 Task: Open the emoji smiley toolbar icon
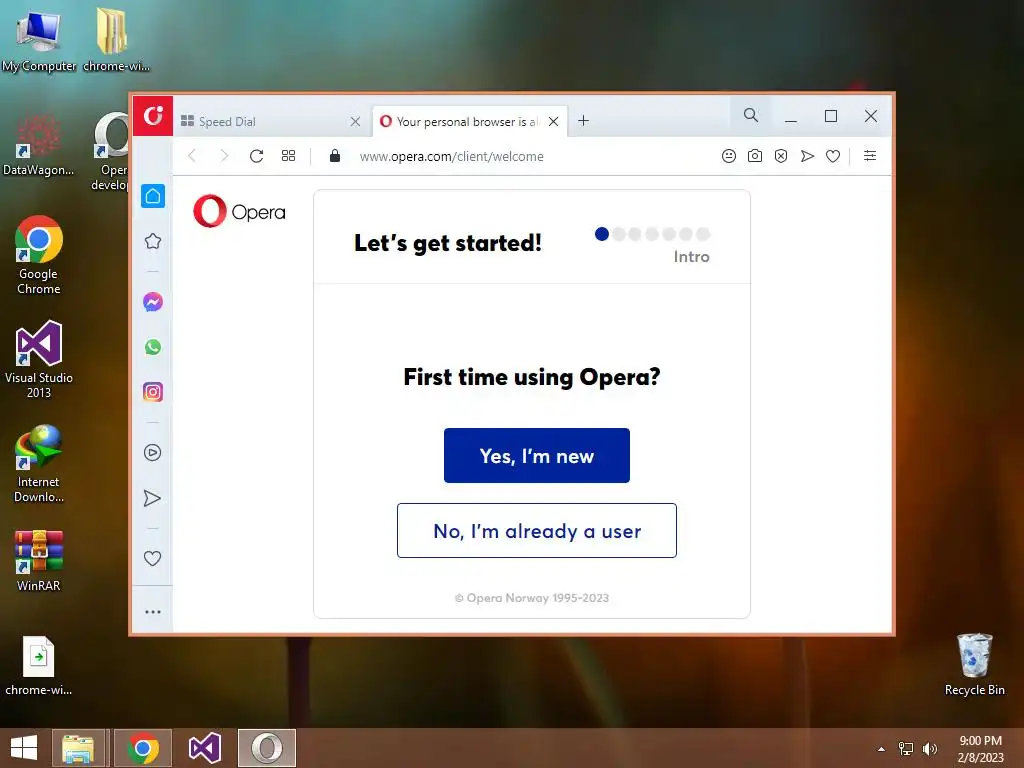coord(729,156)
